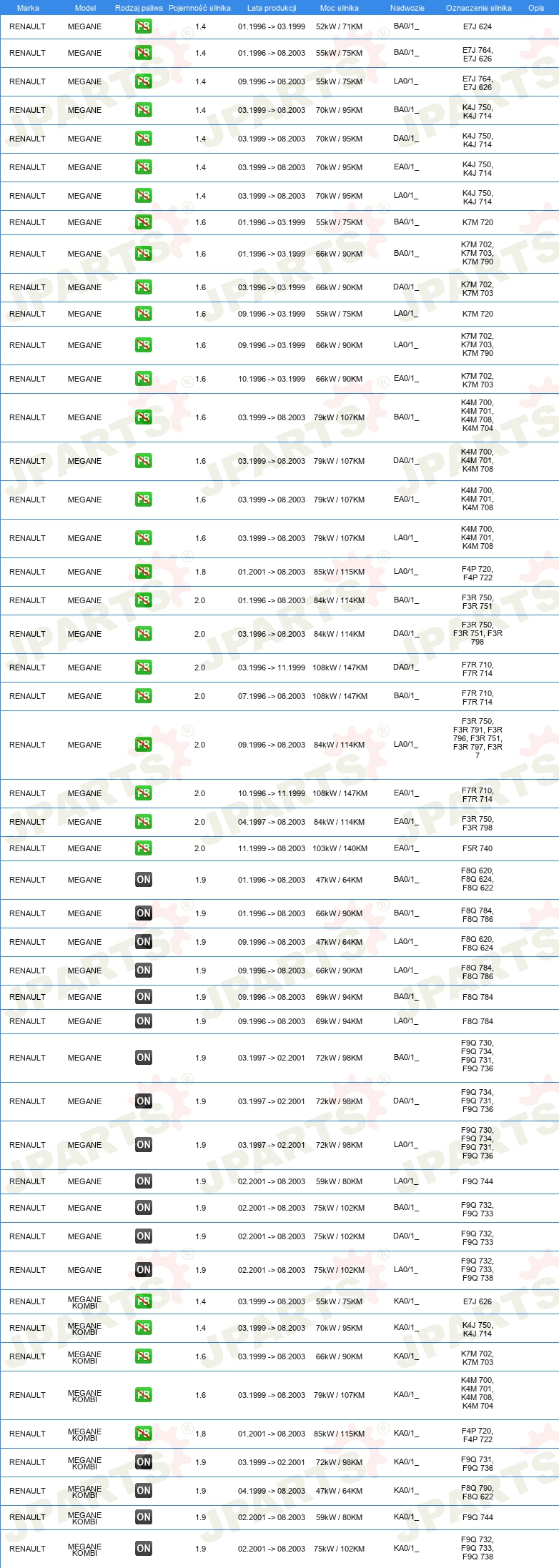Screen dimensions: 559x1568
Task: Click petrol icon in 10.1996 -> 03.1999 row
Action: [143, 379]
